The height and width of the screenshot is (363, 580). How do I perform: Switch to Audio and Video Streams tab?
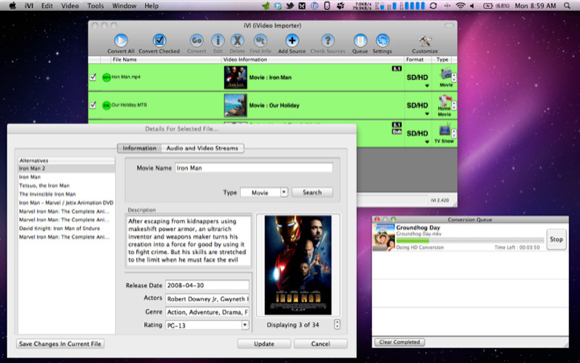(202, 148)
